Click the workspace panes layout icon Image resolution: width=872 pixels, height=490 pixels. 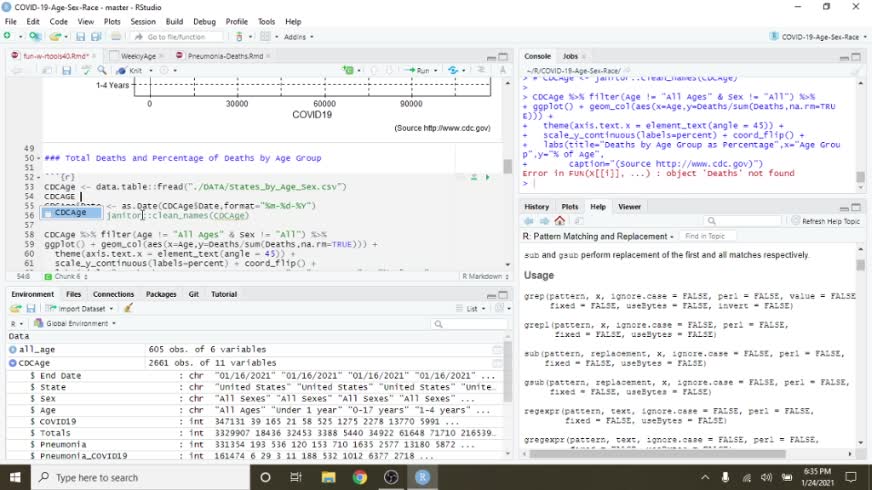click(x=265, y=37)
